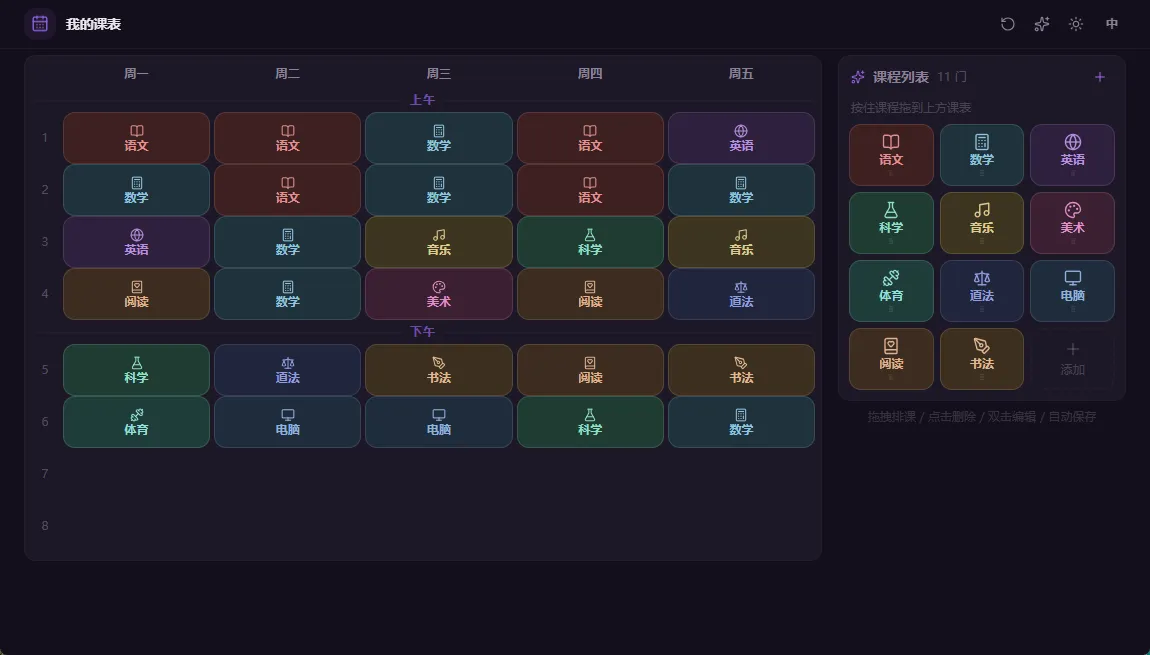Screen dimensions: 1150x655
Task: Click 周四 period 3 科学 class
Action: pos(590,242)
